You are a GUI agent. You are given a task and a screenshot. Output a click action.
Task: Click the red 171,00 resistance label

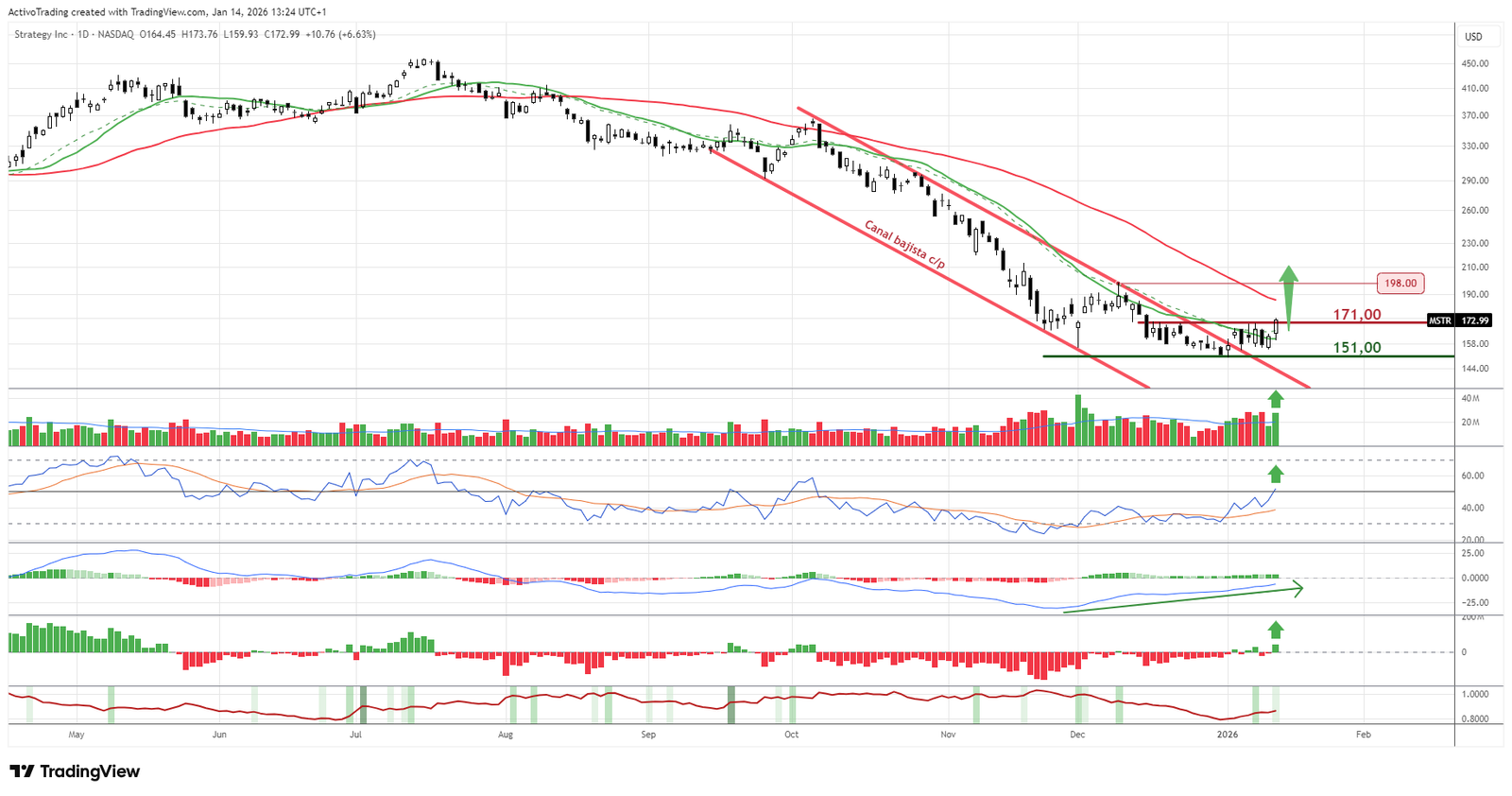[x=1356, y=314]
